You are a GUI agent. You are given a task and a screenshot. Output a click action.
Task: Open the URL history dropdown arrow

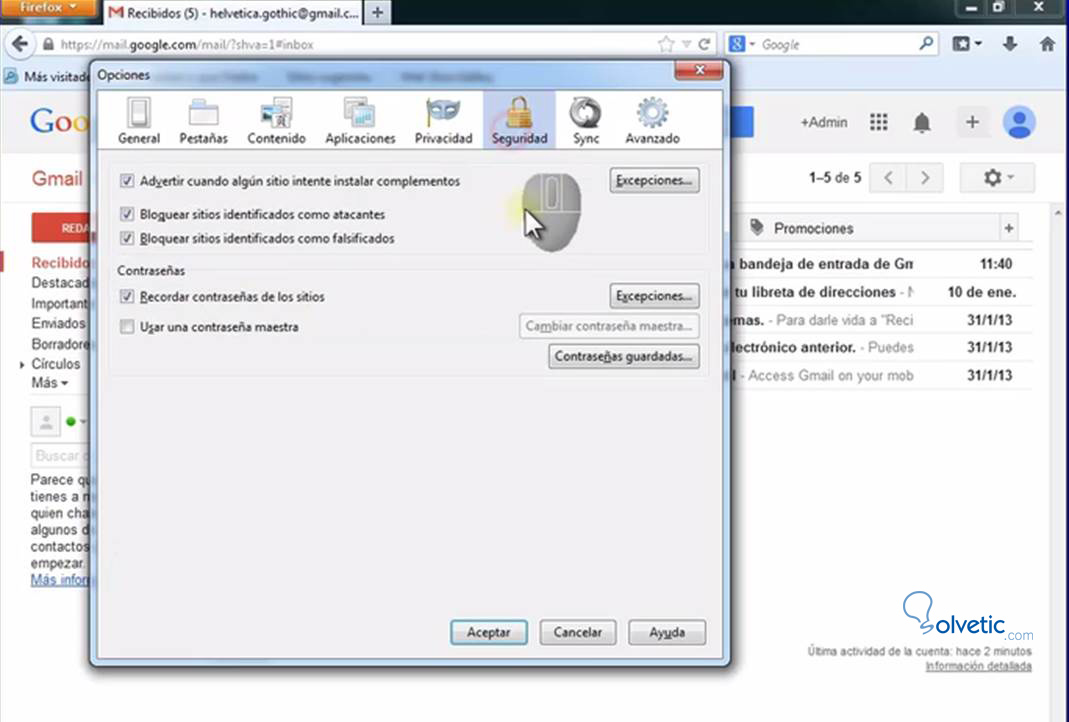pyautogui.click(x=686, y=44)
